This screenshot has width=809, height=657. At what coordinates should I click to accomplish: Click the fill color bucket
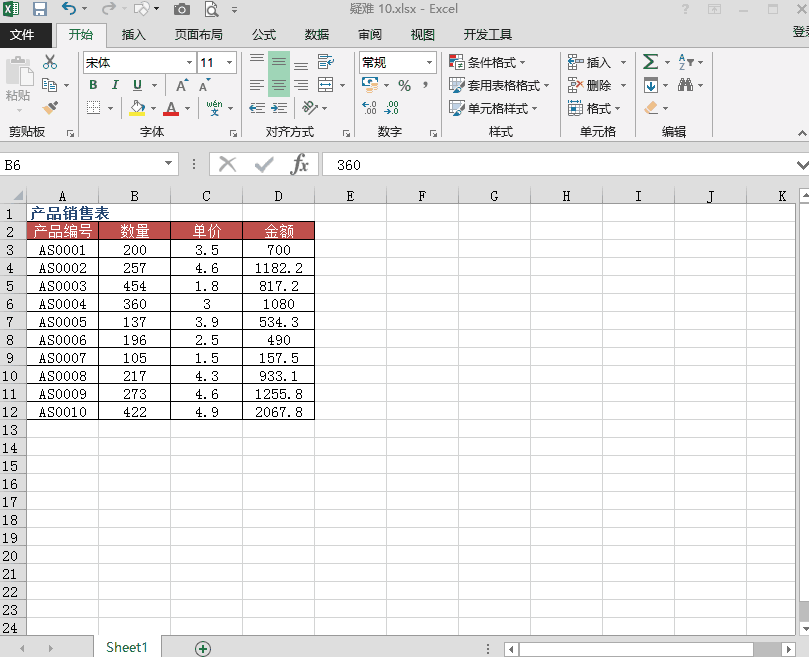137,108
